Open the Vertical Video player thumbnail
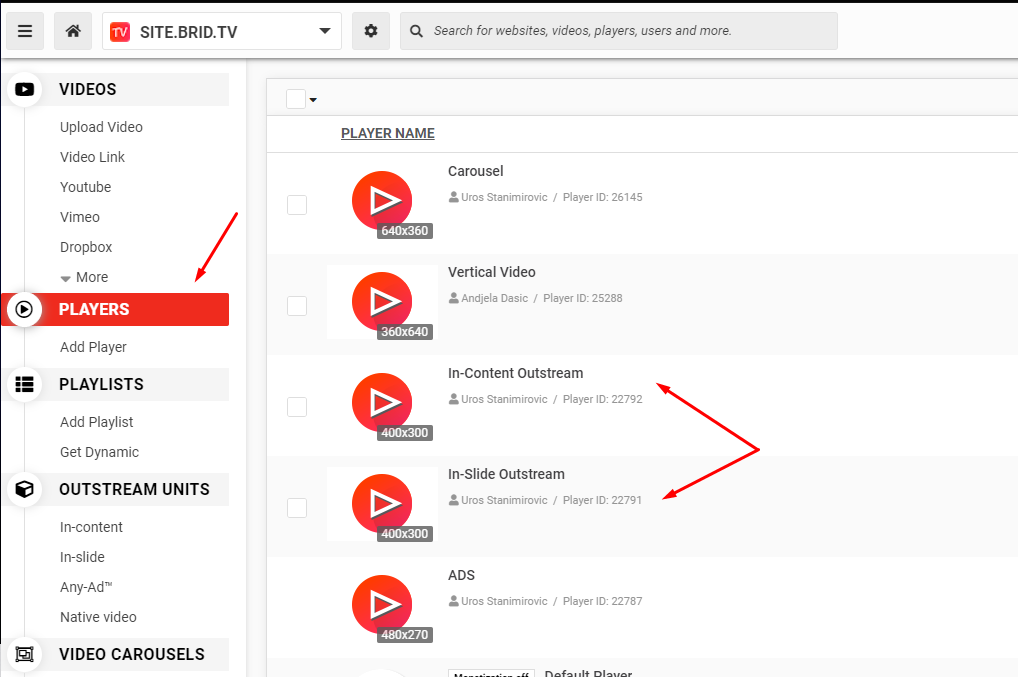The image size is (1018, 677). (383, 303)
